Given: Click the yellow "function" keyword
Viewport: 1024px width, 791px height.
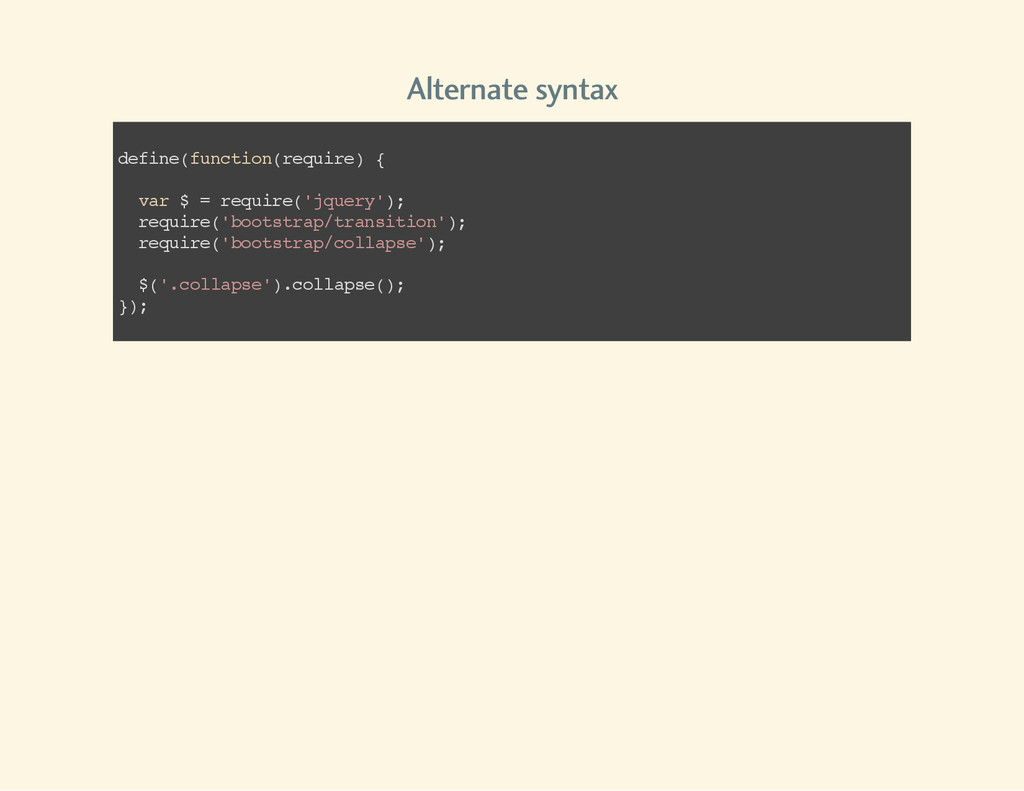Looking at the screenshot, I should [x=231, y=159].
